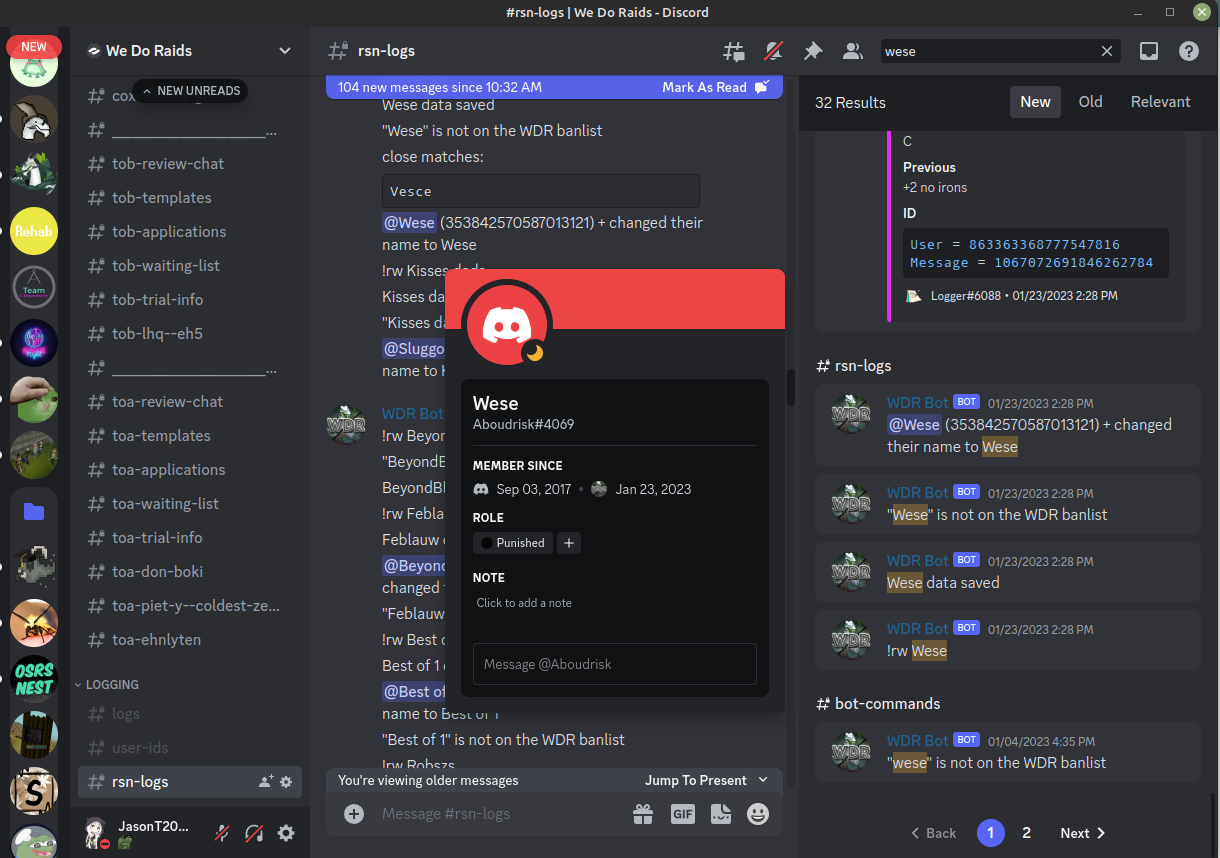Collapse the LOGGING channel category
Screen dimensions: 1220x858
pyautogui.click(x=112, y=685)
